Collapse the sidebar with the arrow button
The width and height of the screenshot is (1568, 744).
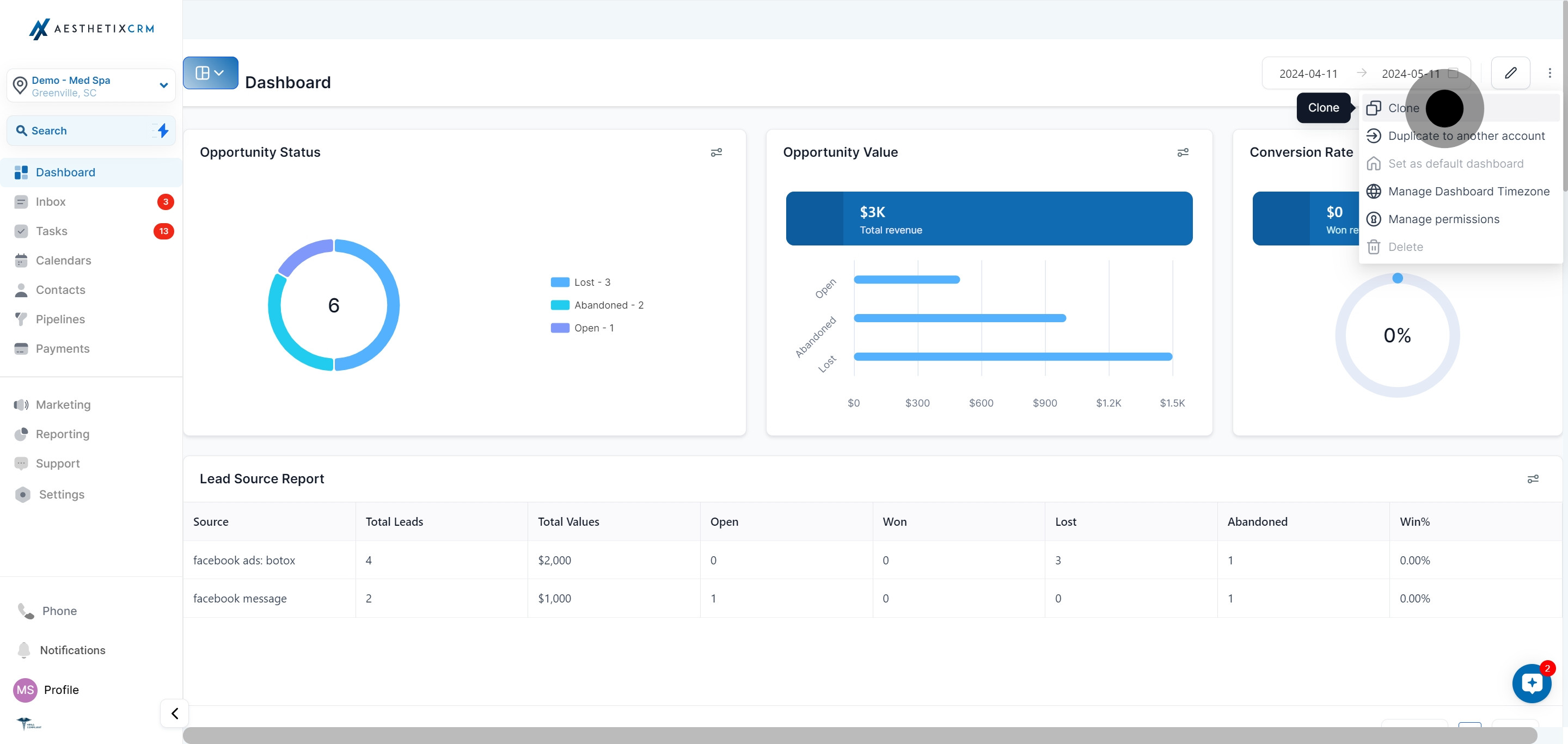pos(174,713)
